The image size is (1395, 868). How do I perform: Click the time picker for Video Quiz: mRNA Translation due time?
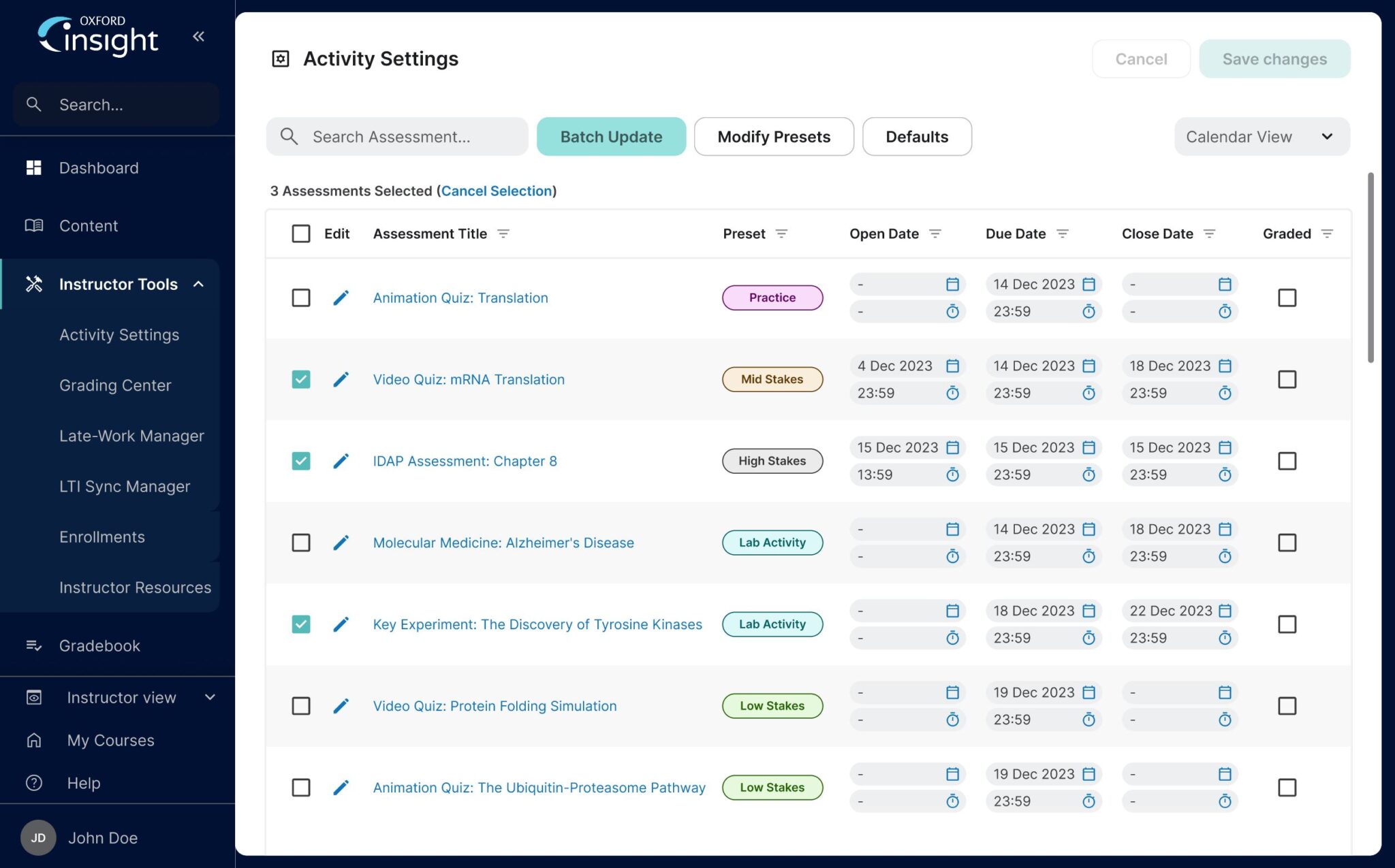pos(1088,393)
